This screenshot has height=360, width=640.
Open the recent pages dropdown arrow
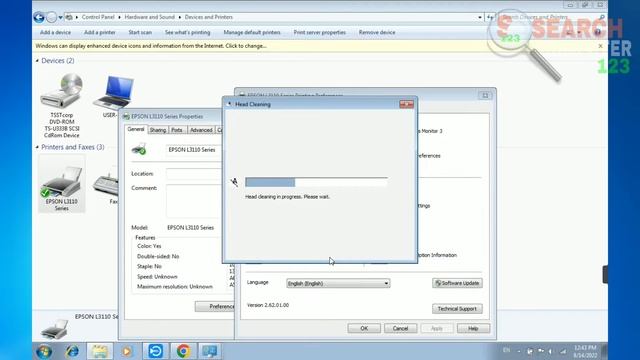pos(60,17)
